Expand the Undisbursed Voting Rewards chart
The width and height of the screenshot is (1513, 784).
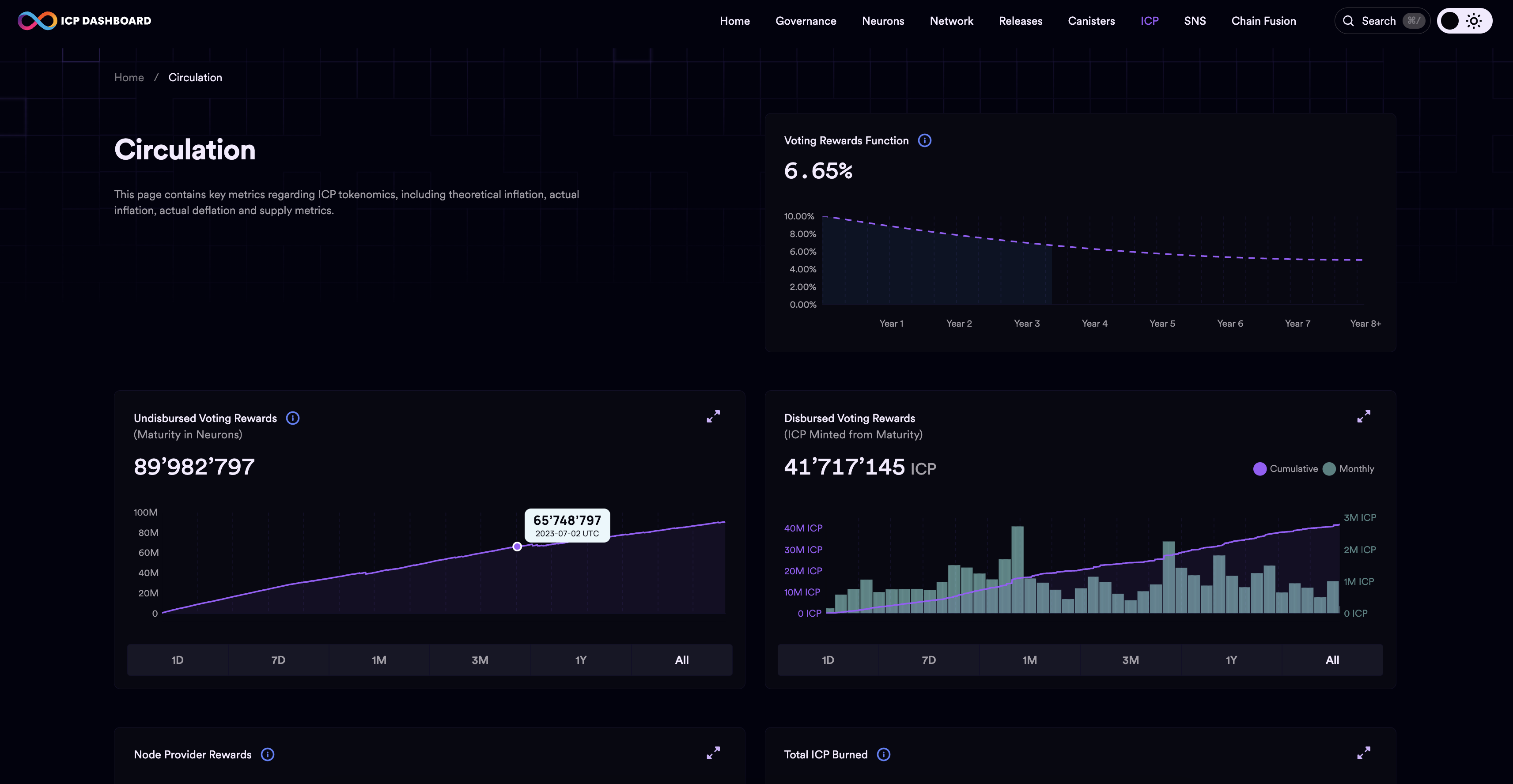713,416
